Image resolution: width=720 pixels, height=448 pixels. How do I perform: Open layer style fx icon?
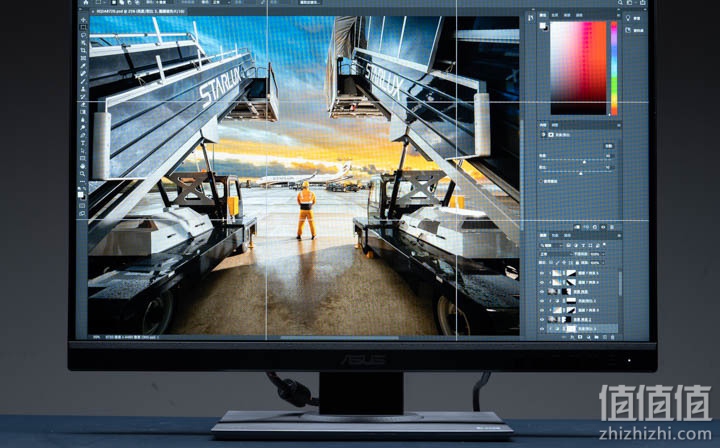pos(572,337)
